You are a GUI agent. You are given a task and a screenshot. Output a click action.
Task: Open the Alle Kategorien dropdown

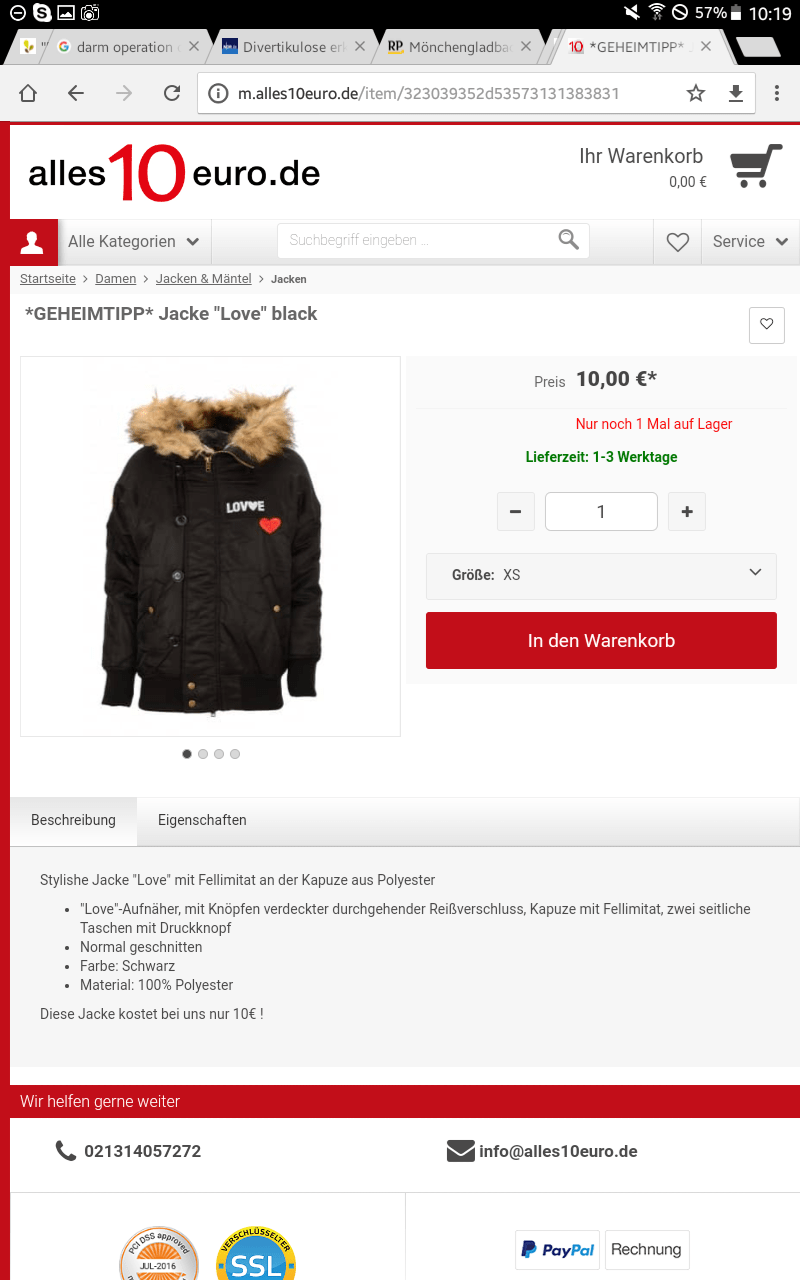(134, 242)
